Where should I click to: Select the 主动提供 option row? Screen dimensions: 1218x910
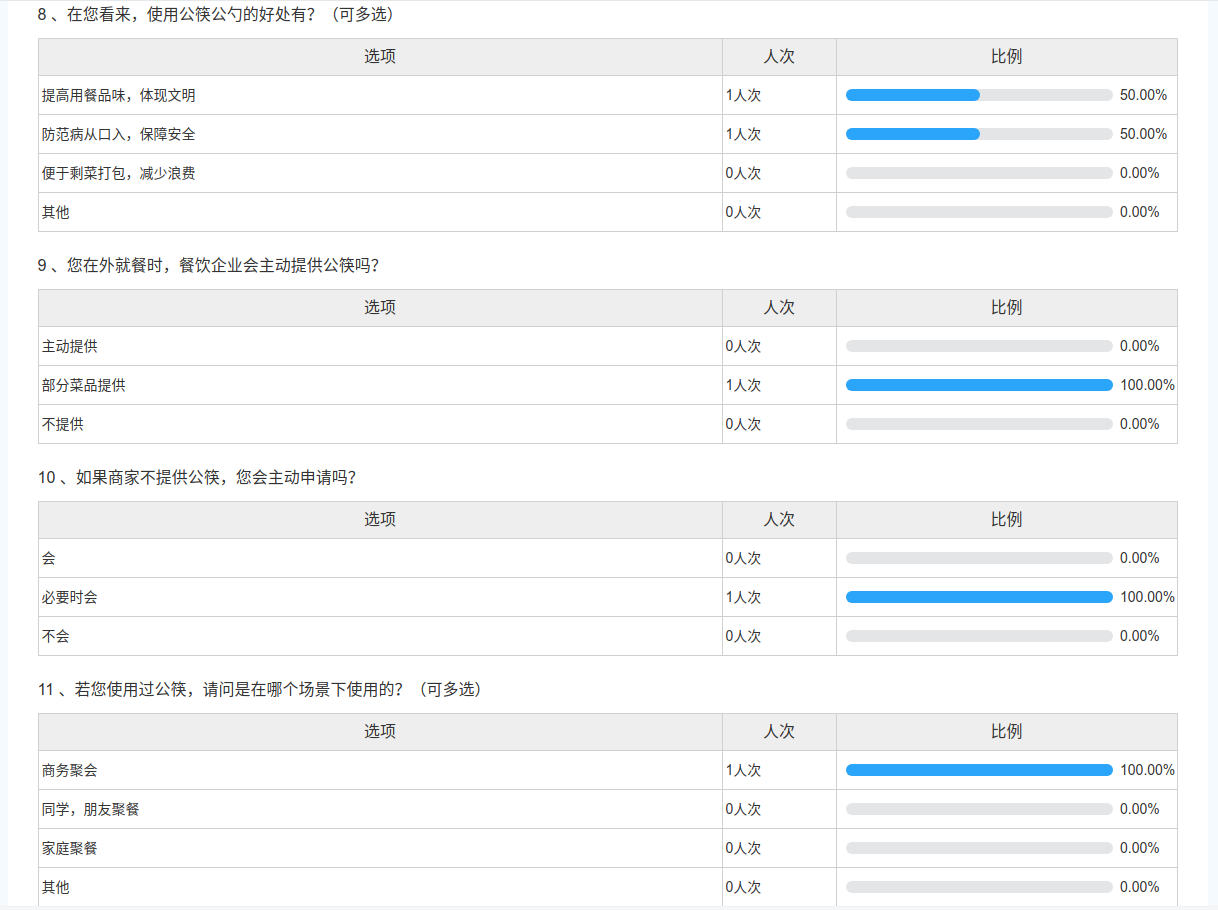[70, 346]
